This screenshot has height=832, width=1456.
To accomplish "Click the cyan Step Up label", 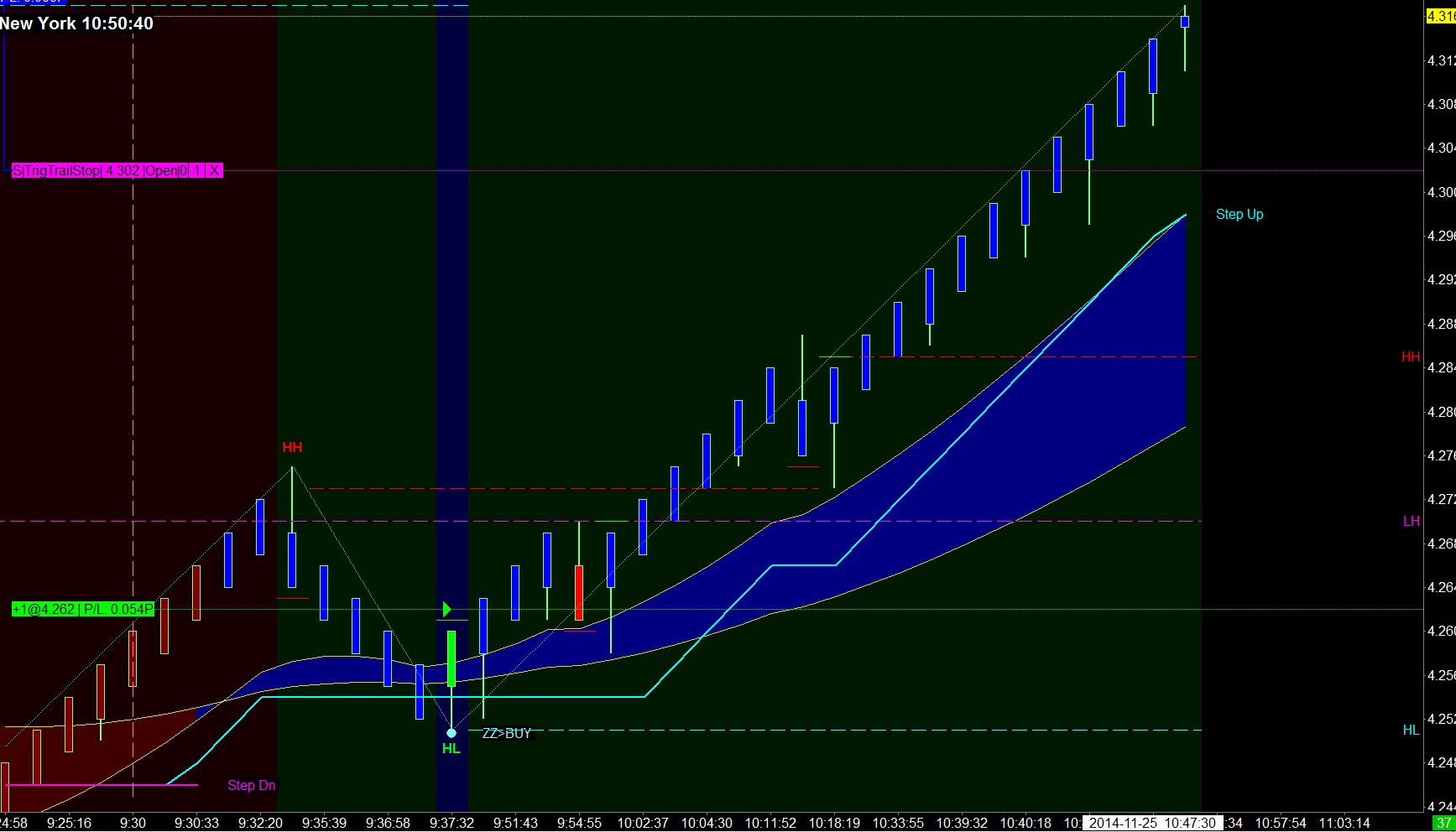I will 1239,215.
